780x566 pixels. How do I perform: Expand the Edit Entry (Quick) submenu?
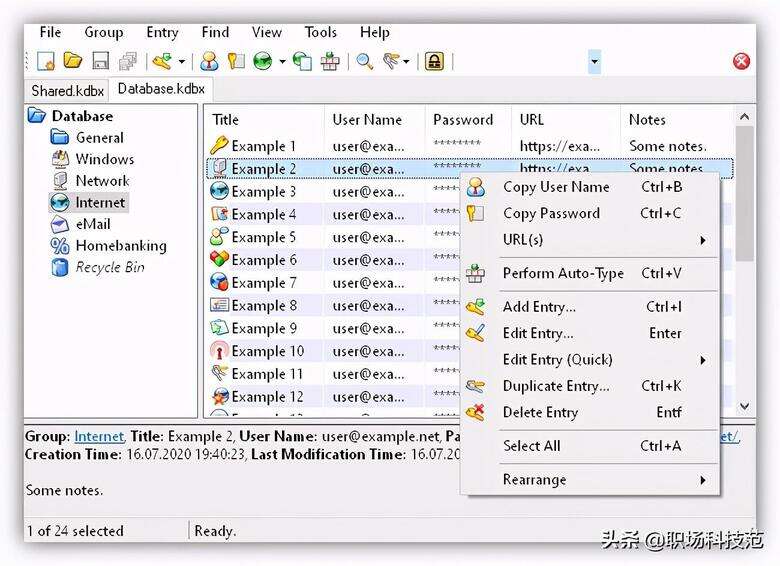(590, 360)
